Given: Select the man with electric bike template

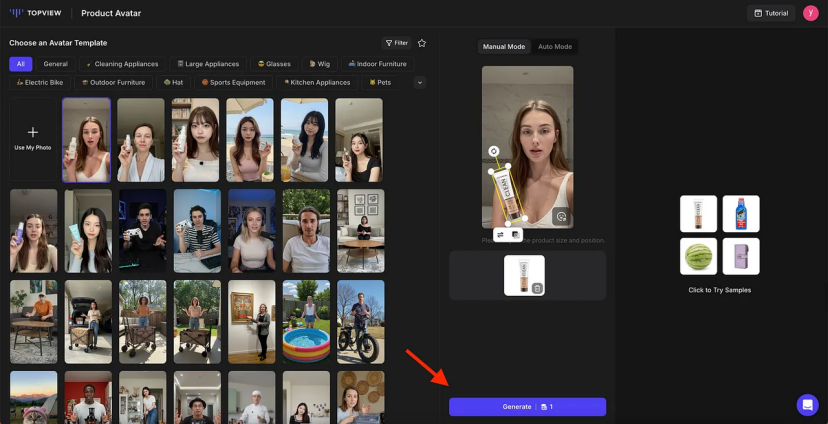Looking at the screenshot, I should (361, 322).
